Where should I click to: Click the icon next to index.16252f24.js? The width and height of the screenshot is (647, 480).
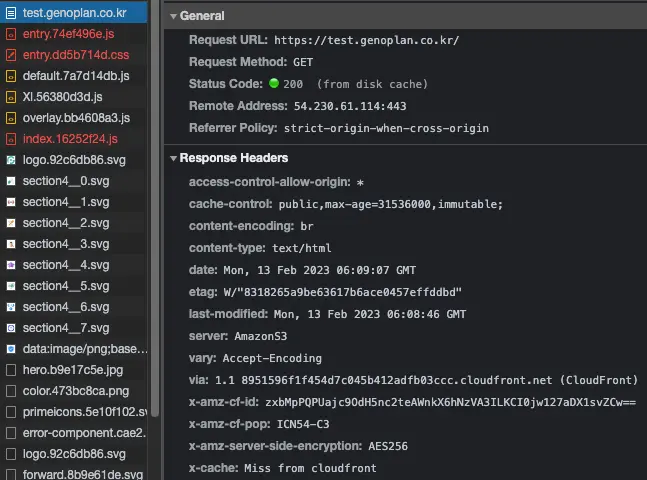(11, 139)
